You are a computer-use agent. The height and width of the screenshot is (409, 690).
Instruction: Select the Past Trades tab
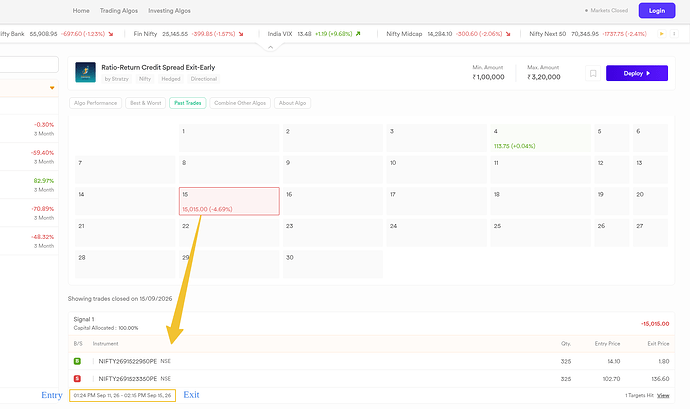[x=187, y=103]
